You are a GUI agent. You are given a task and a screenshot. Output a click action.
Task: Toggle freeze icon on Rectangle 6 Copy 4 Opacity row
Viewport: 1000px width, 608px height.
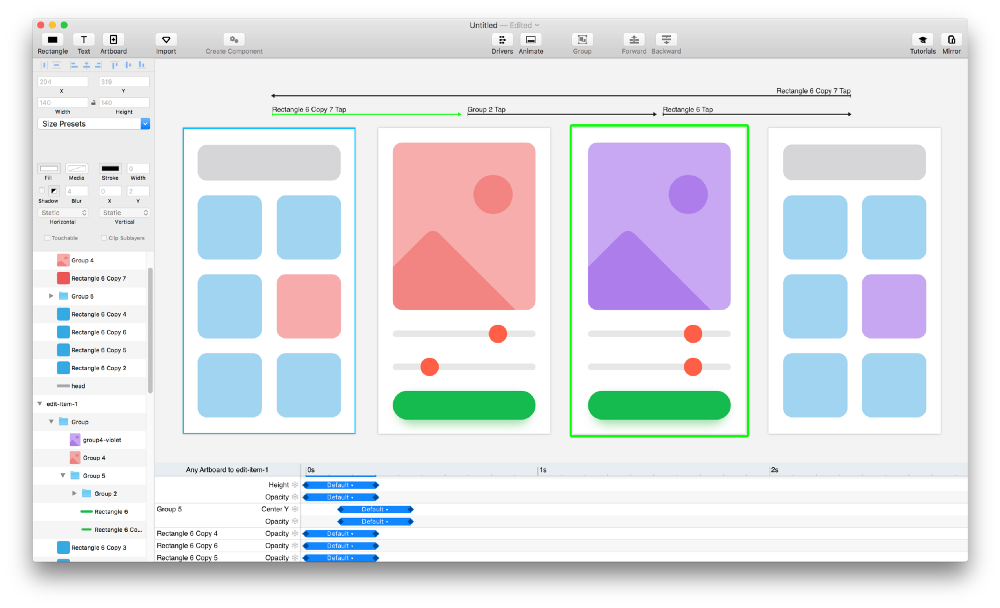[295, 533]
